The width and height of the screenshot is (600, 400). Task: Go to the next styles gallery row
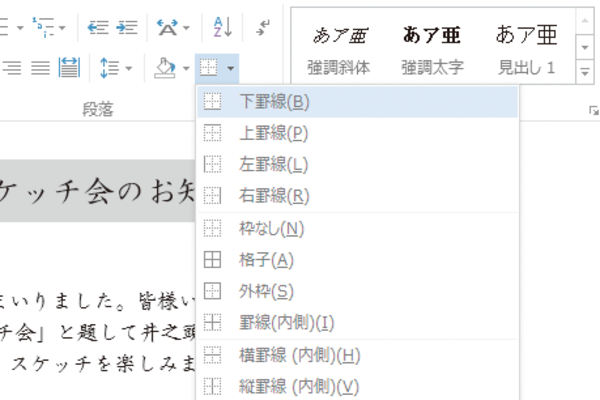585,47
